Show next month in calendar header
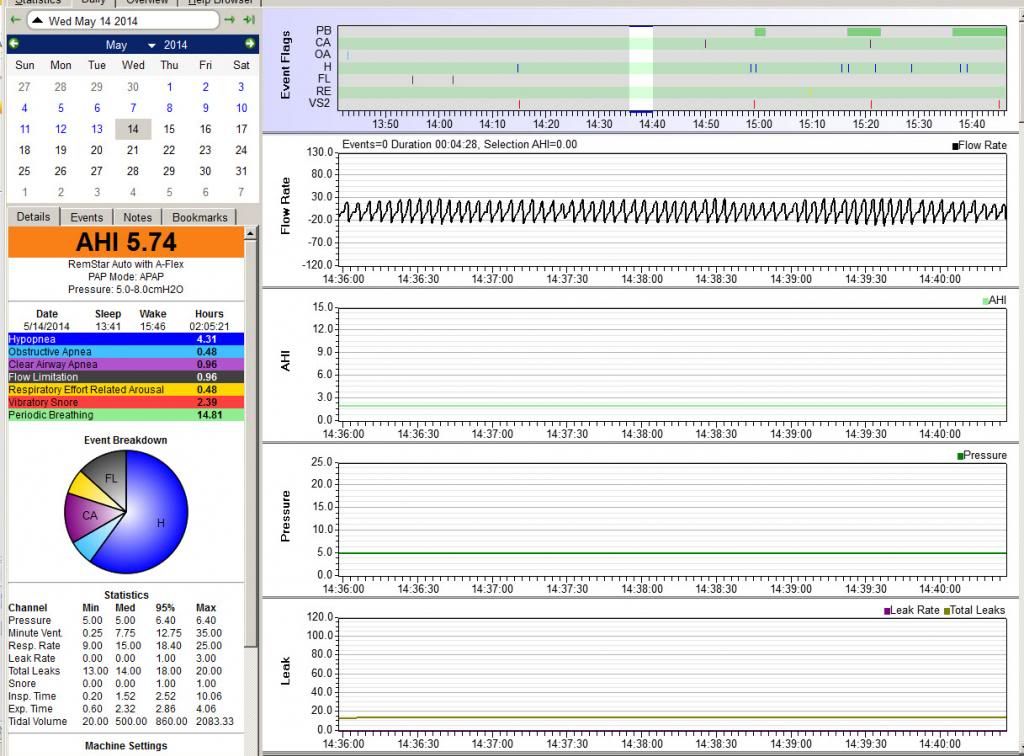The height and width of the screenshot is (756, 1024). (249, 44)
